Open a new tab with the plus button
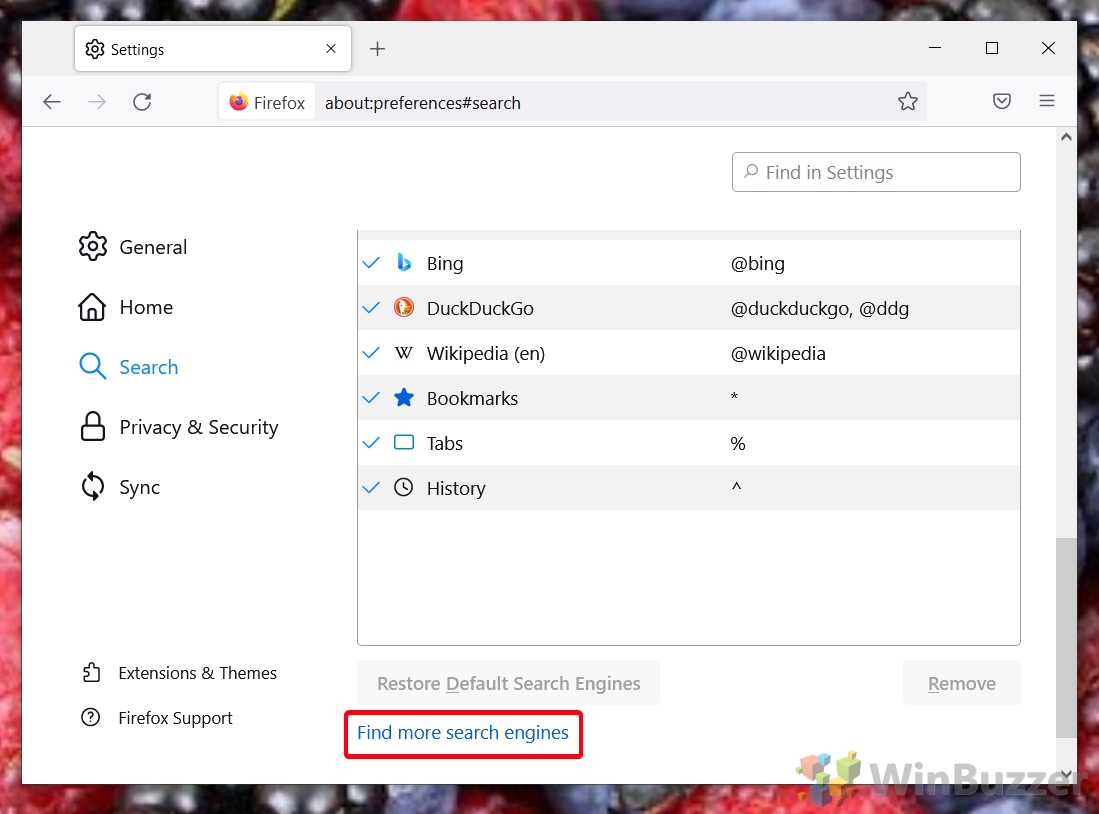Screen dimensions: 1099x814 coord(377,48)
